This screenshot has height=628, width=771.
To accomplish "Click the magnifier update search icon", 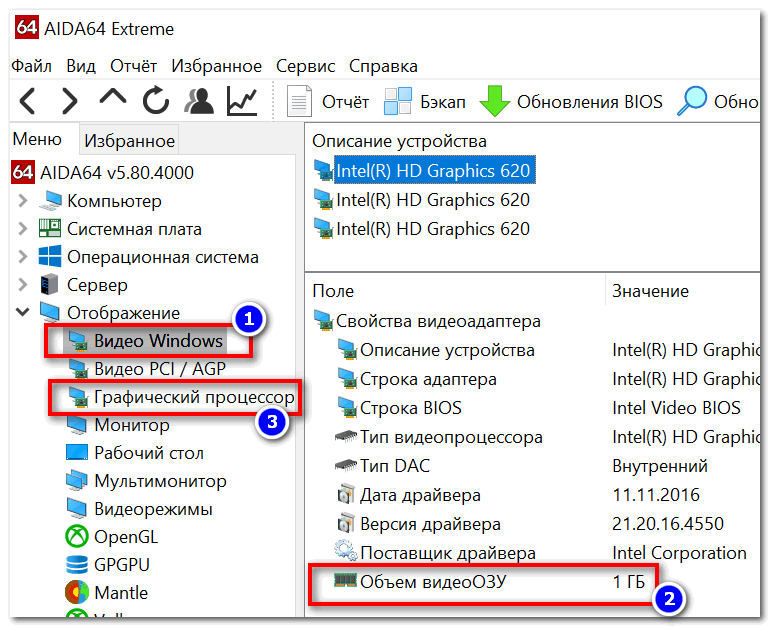I will pyautogui.click(x=692, y=101).
